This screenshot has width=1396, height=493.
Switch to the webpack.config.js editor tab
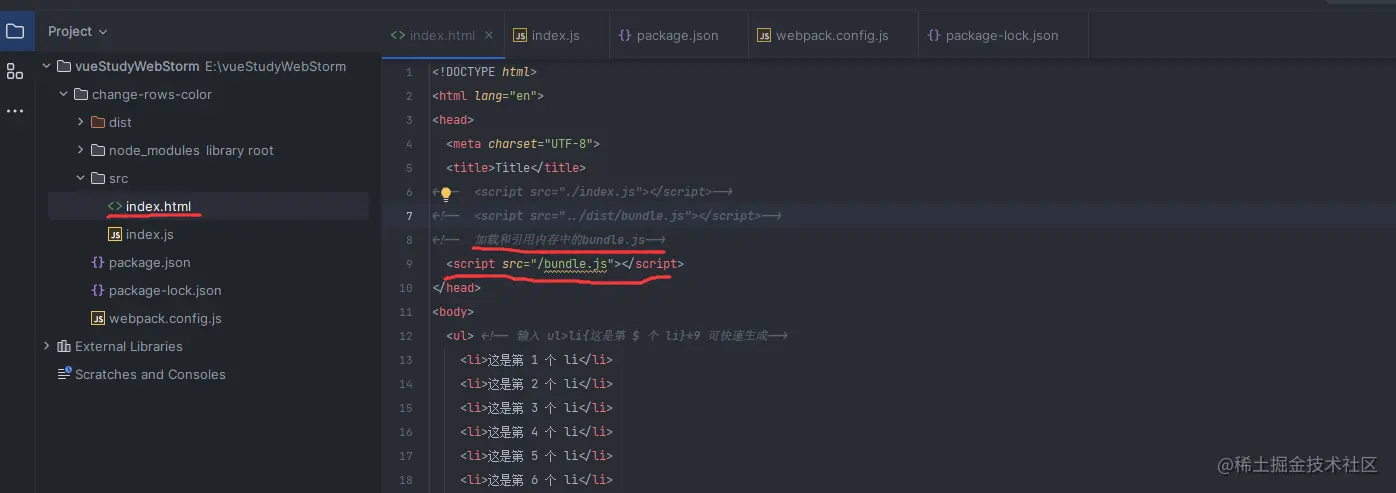(832, 35)
